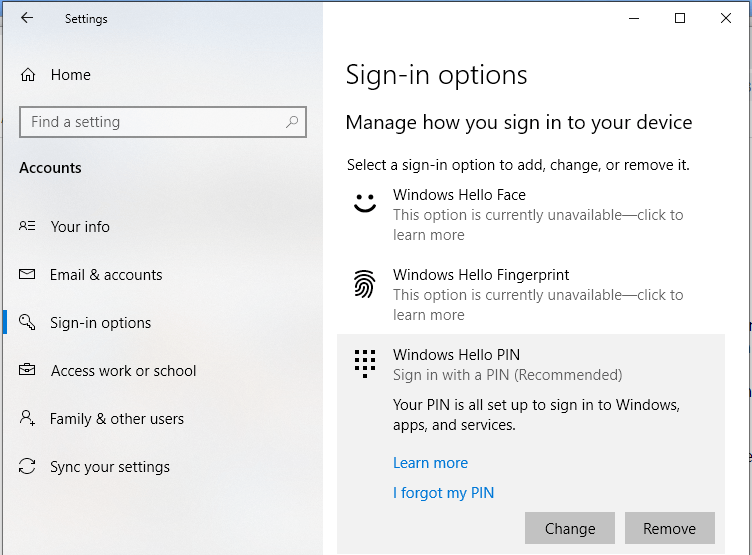752x555 pixels.
Task: Select Windows Hello Fingerprint option
Action: point(531,294)
